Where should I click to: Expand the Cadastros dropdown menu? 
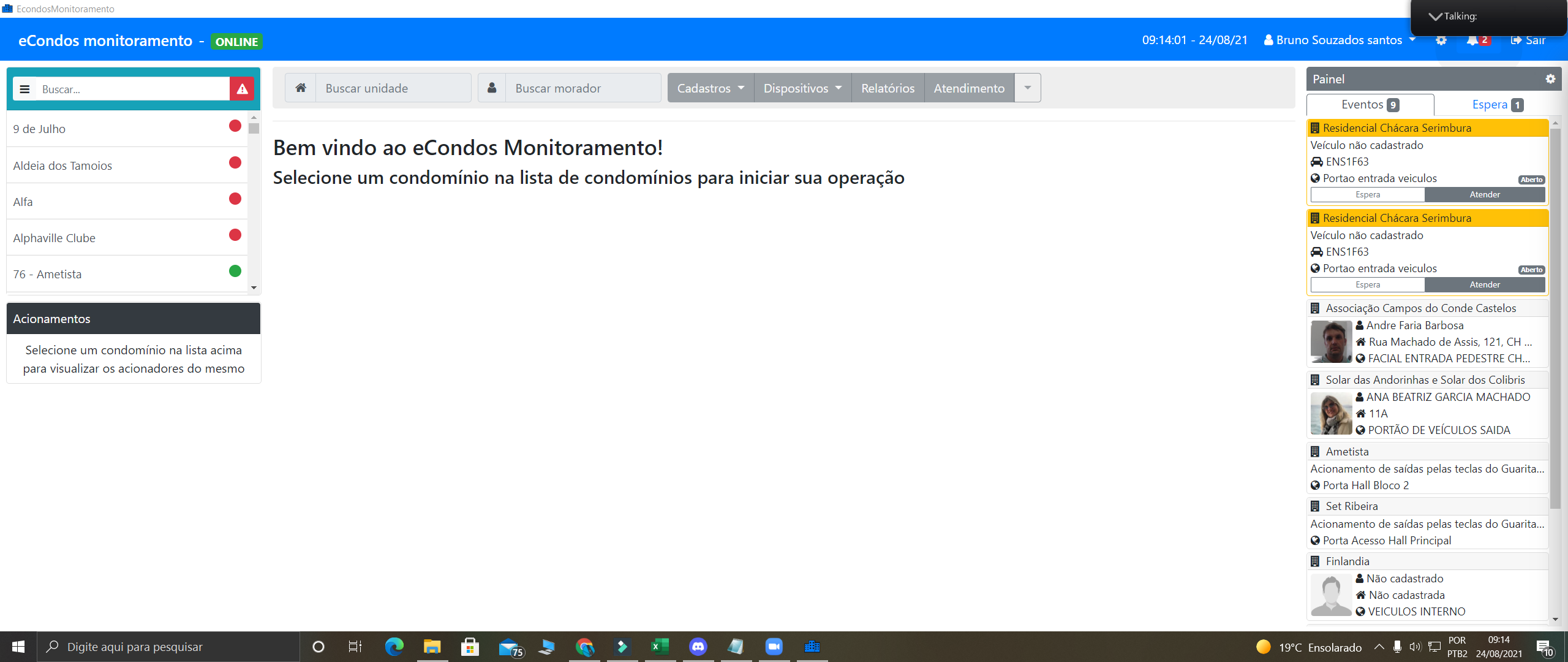tap(710, 88)
